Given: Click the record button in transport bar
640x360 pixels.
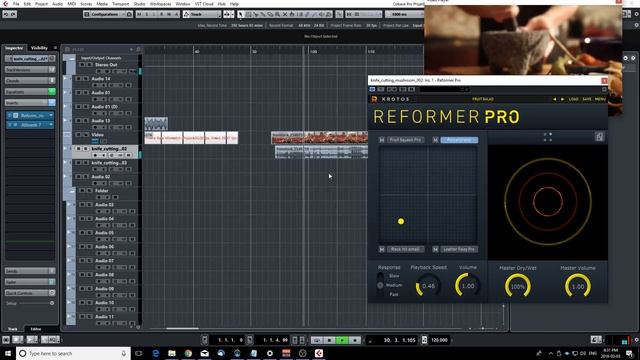Looking at the screenshot, I should [x=355, y=340].
